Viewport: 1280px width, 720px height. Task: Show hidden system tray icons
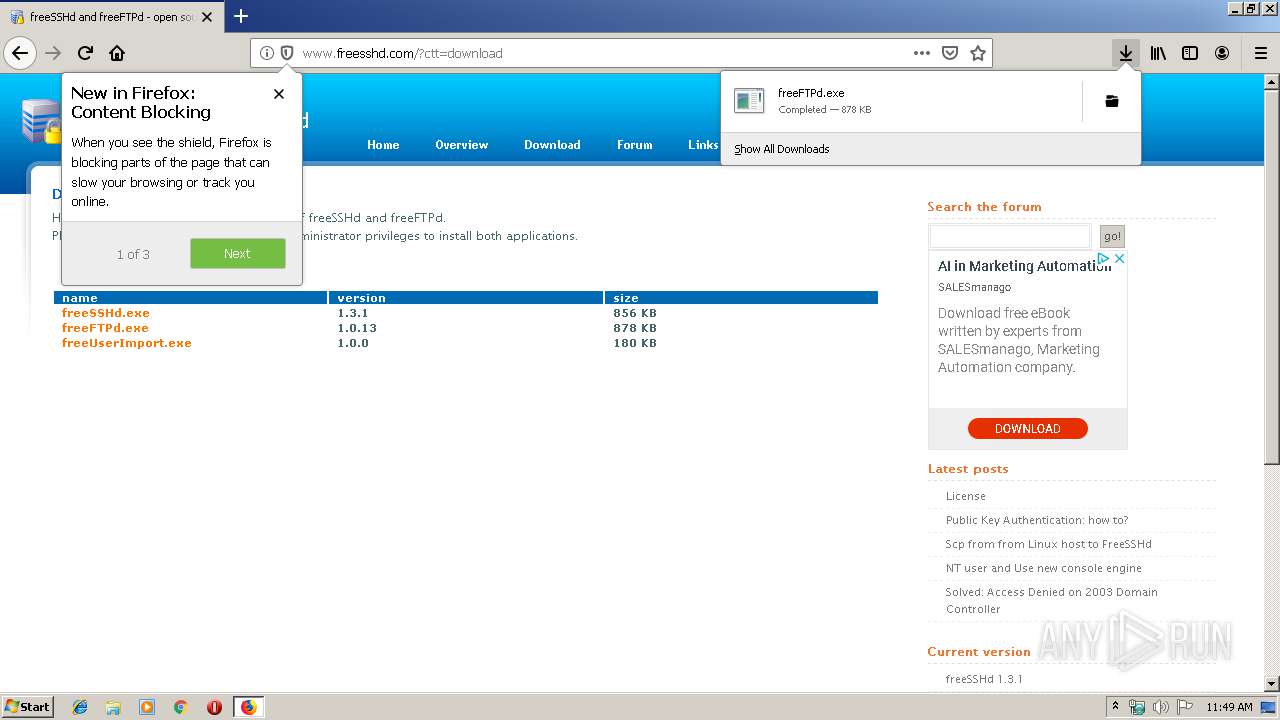[1116, 707]
